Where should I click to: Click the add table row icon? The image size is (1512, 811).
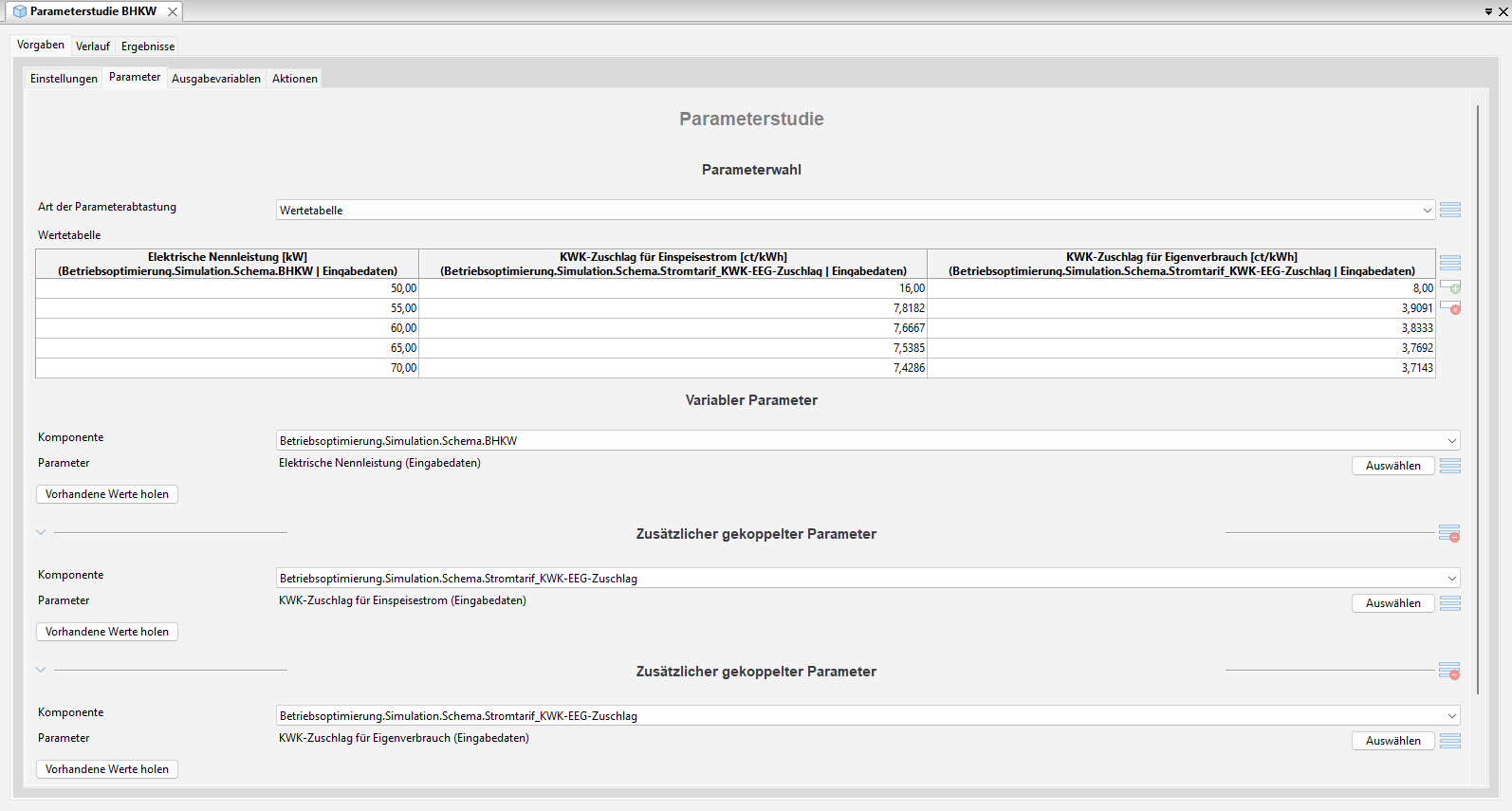click(x=1450, y=287)
